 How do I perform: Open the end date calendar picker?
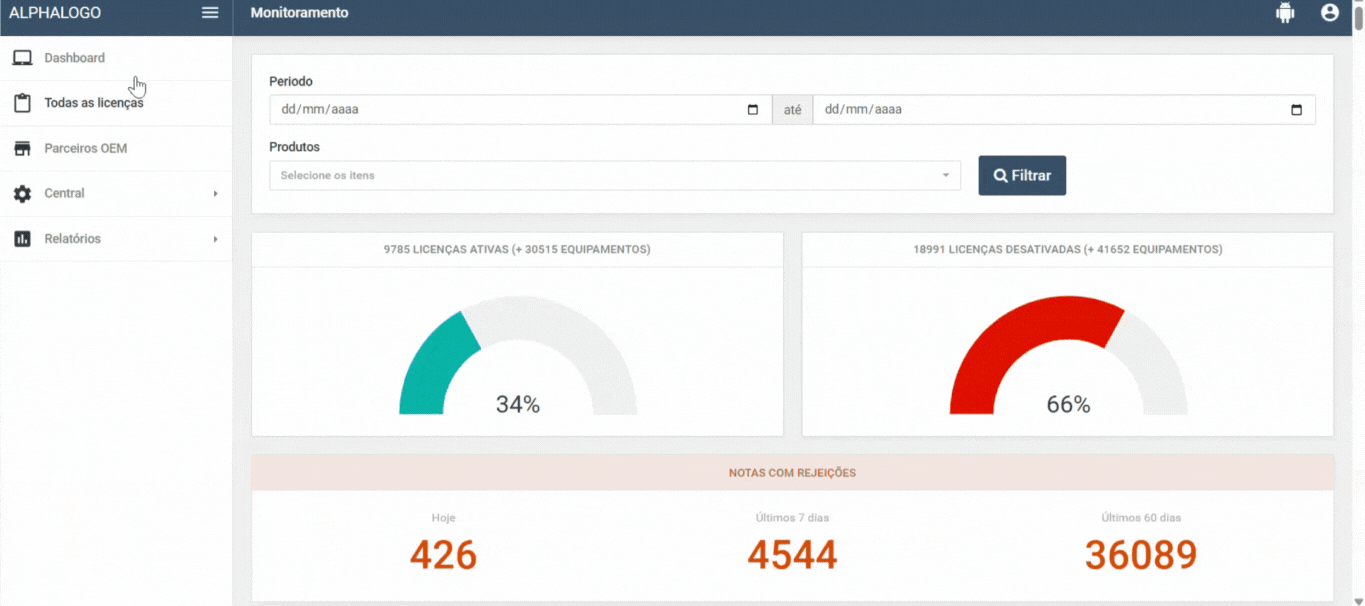[x=1296, y=110]
